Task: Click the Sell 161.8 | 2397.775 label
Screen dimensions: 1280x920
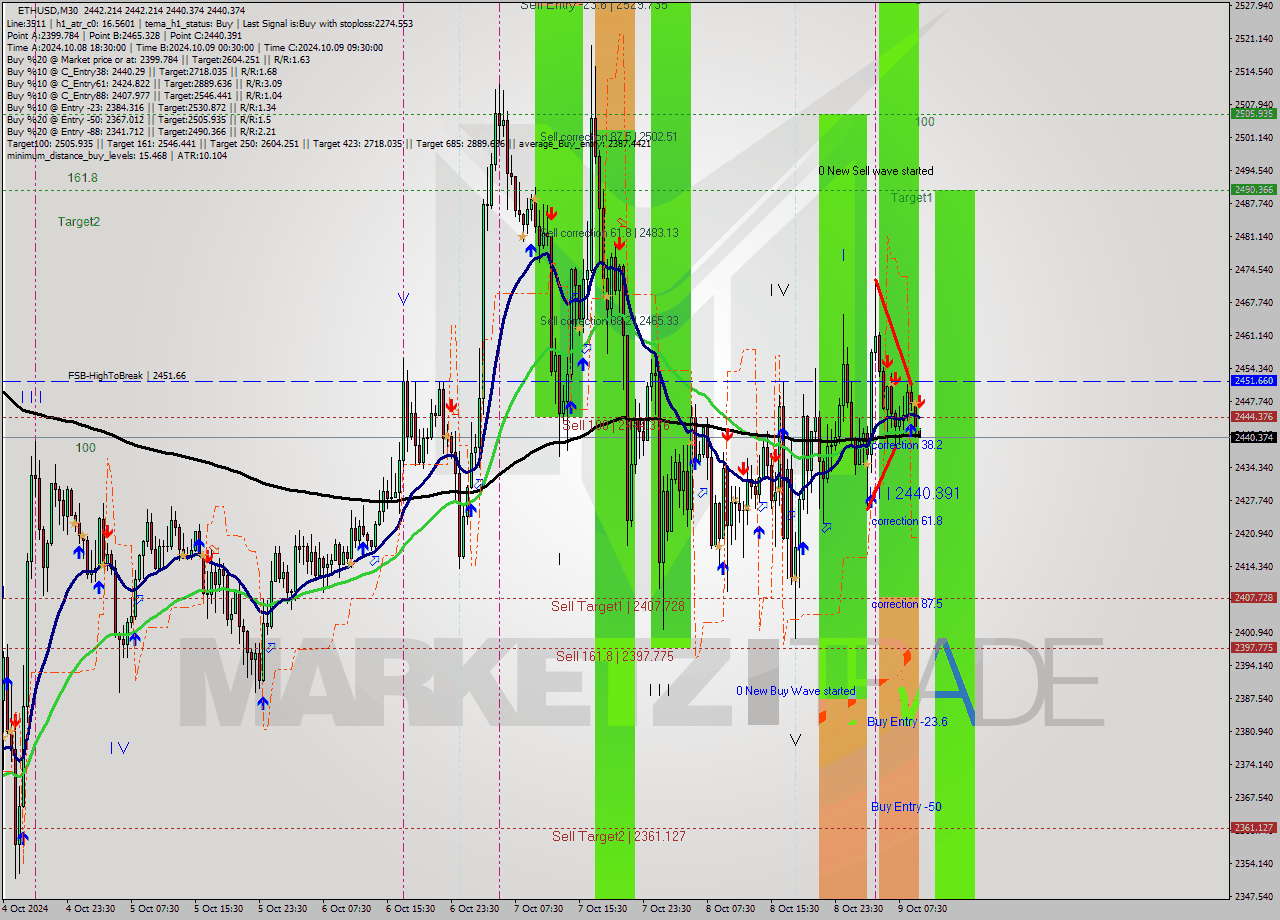Action: (615, 656)
